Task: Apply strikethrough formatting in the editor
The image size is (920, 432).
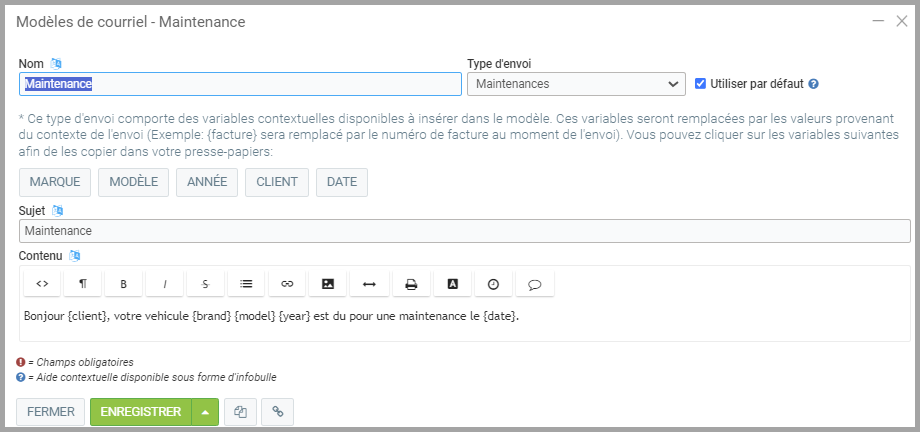Action: (205, 284)
